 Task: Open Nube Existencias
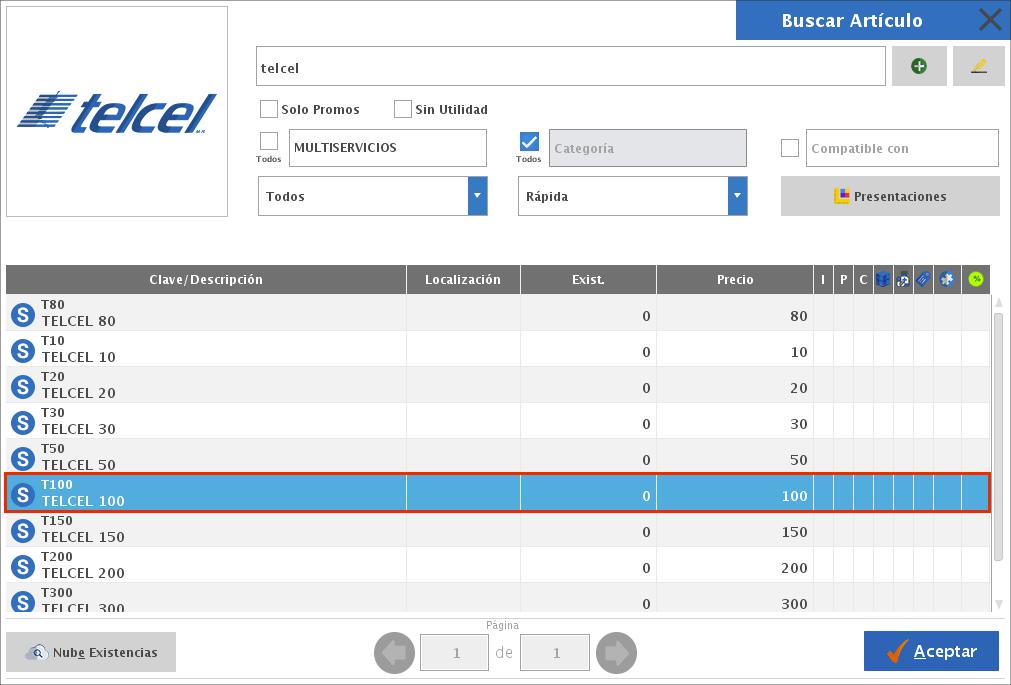click(x=91, y=652)
